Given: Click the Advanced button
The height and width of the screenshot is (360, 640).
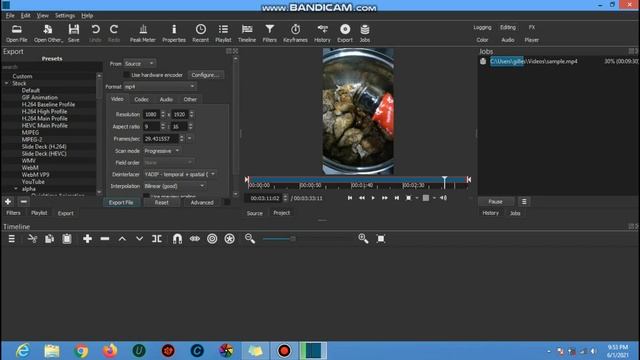Looking at the screenshot, I should (202, 202).
